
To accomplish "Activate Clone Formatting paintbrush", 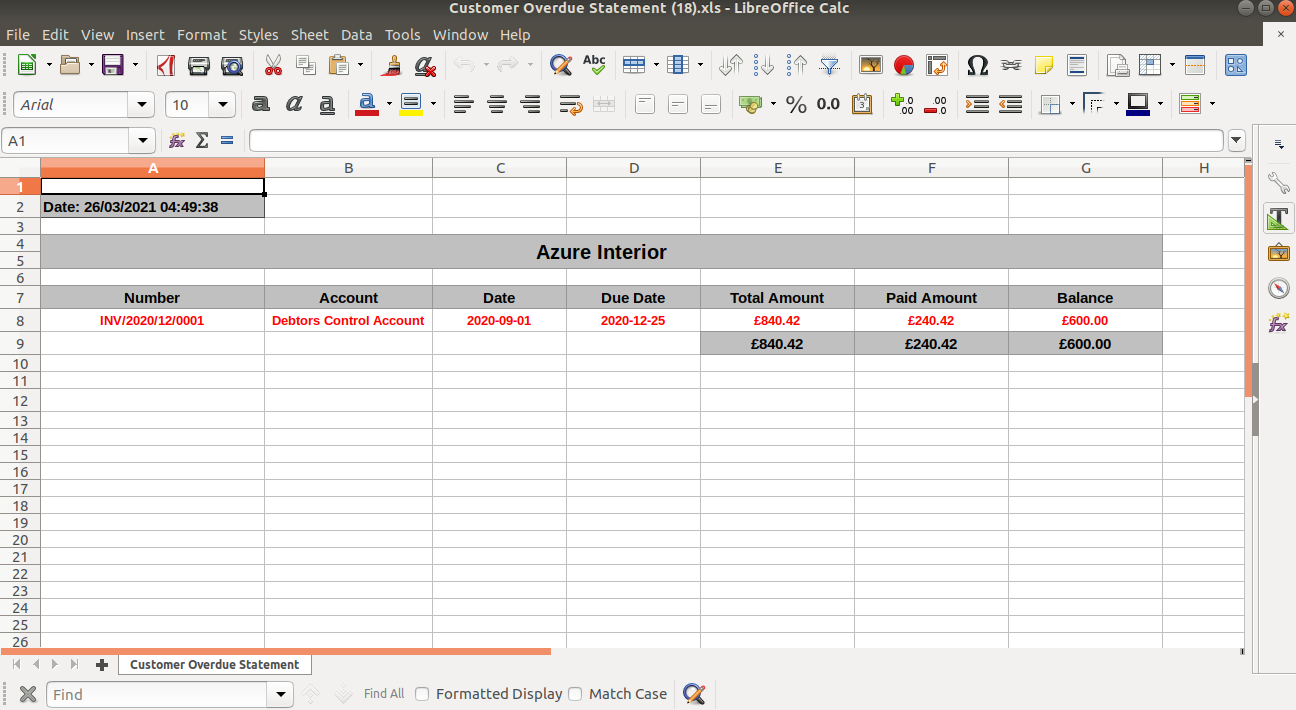I will click(x=392, y=66).
